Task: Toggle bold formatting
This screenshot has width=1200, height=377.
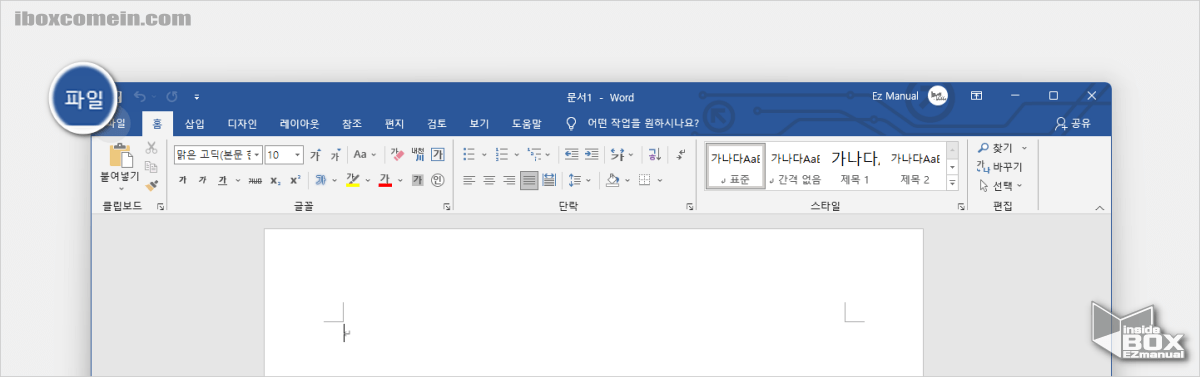Action: (182, 180)
